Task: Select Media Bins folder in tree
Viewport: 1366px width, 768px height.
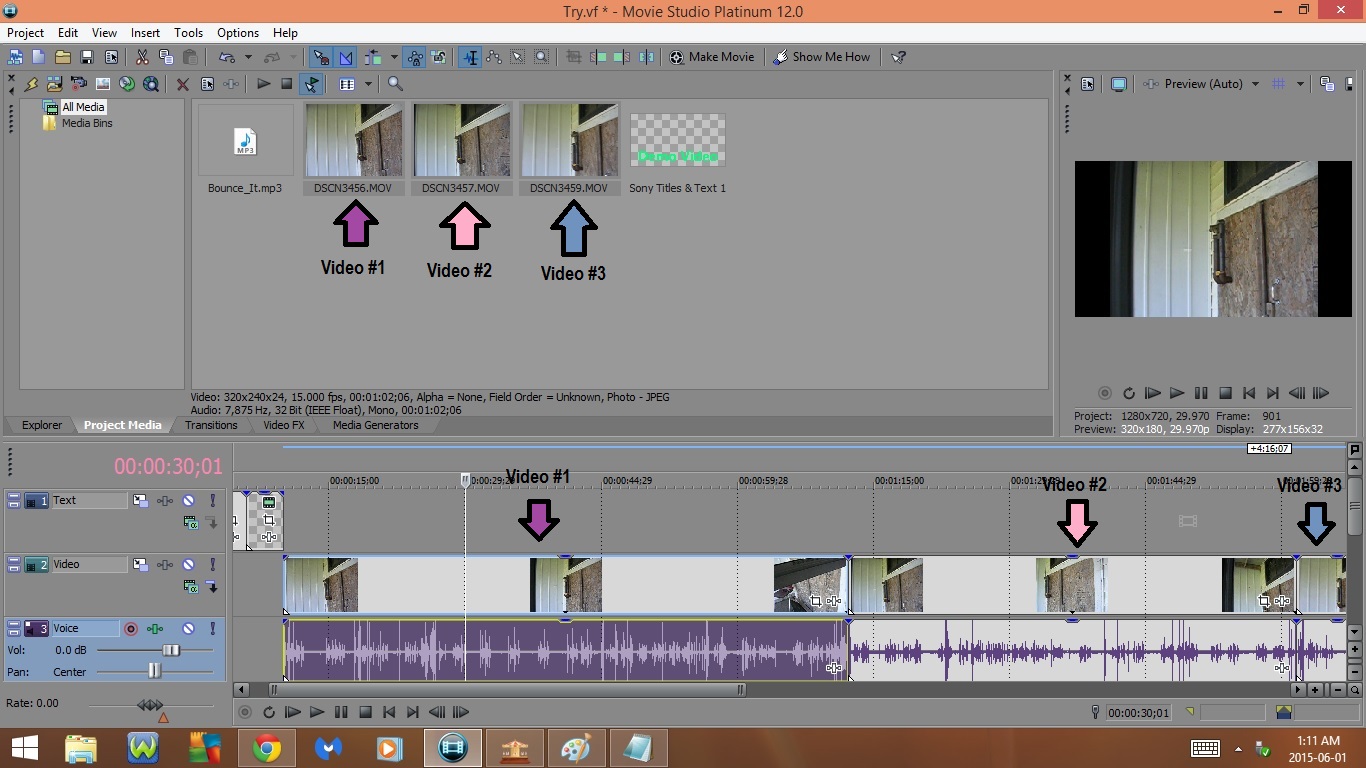Action: pos(87,123)
